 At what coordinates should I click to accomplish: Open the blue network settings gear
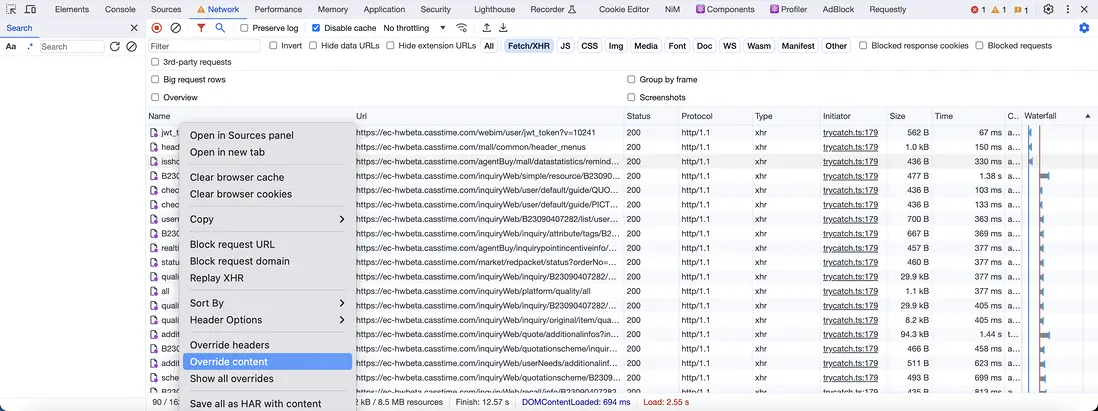(1084, 28)
